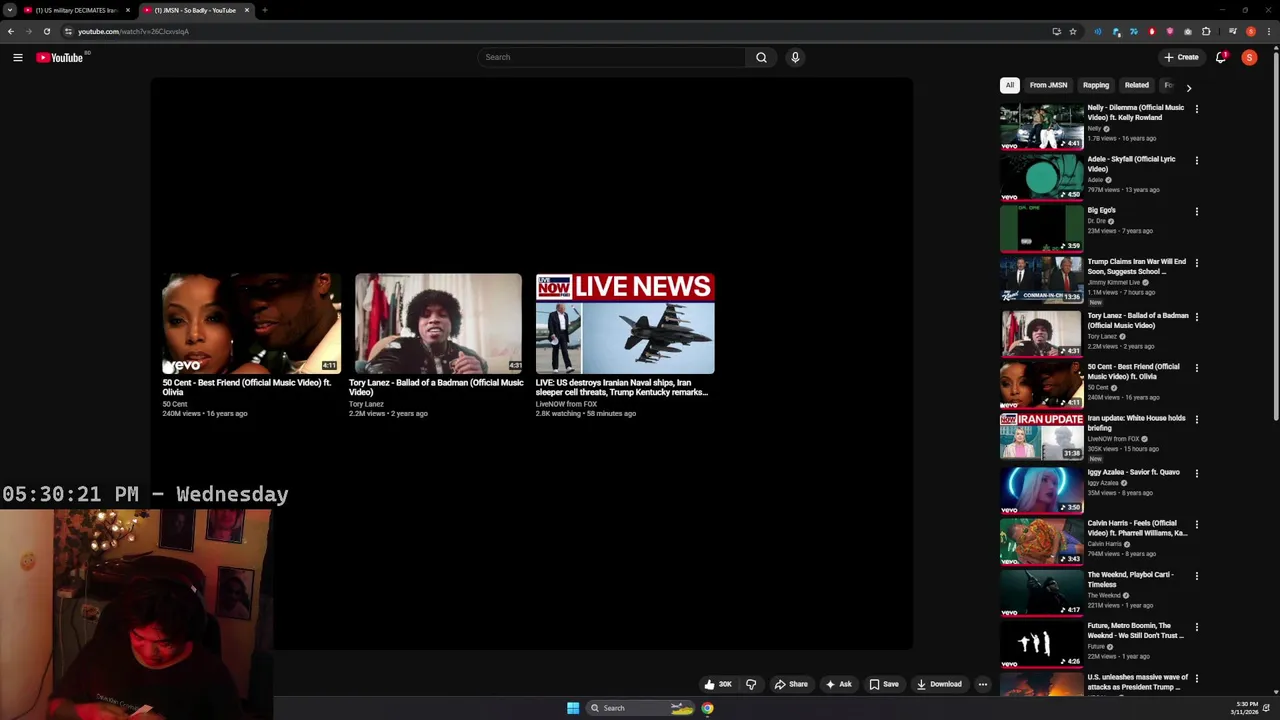Open Chrome three-dot menu
The width and height of the screenshot is (1280, 720).
pos(1269,31)
